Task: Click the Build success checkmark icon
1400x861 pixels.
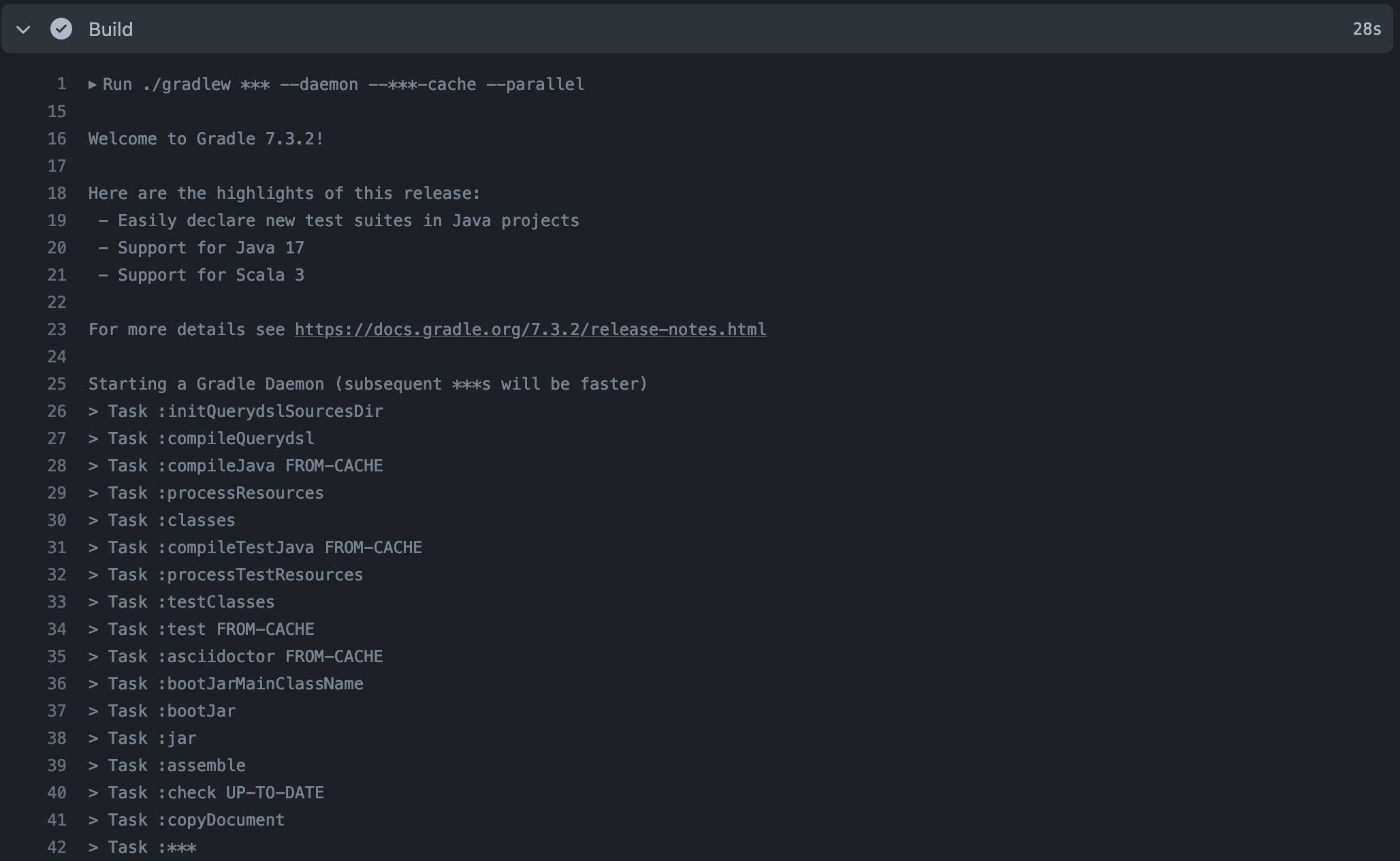Action: (61, 29)
